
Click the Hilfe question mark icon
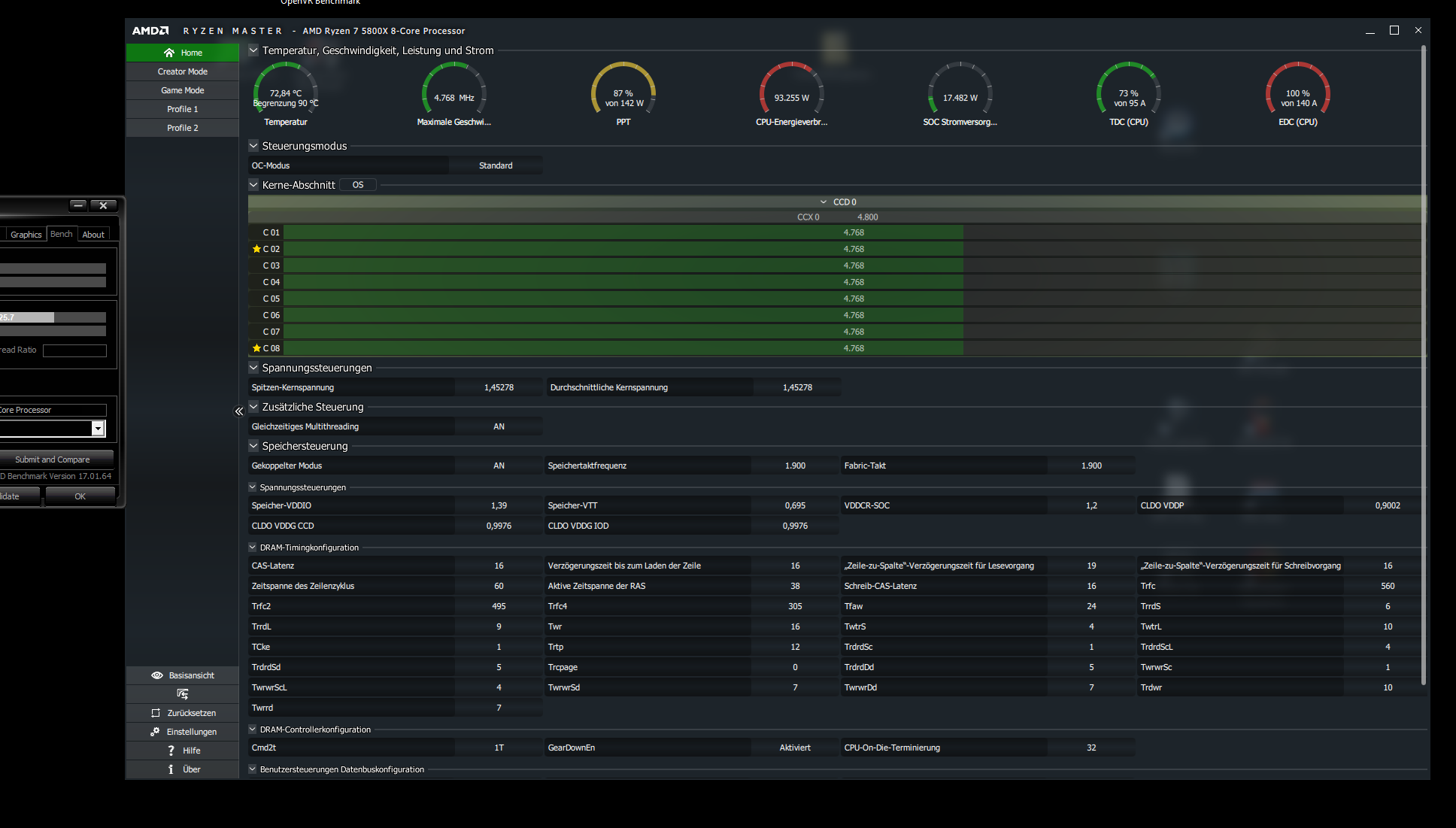coord(171,751)
